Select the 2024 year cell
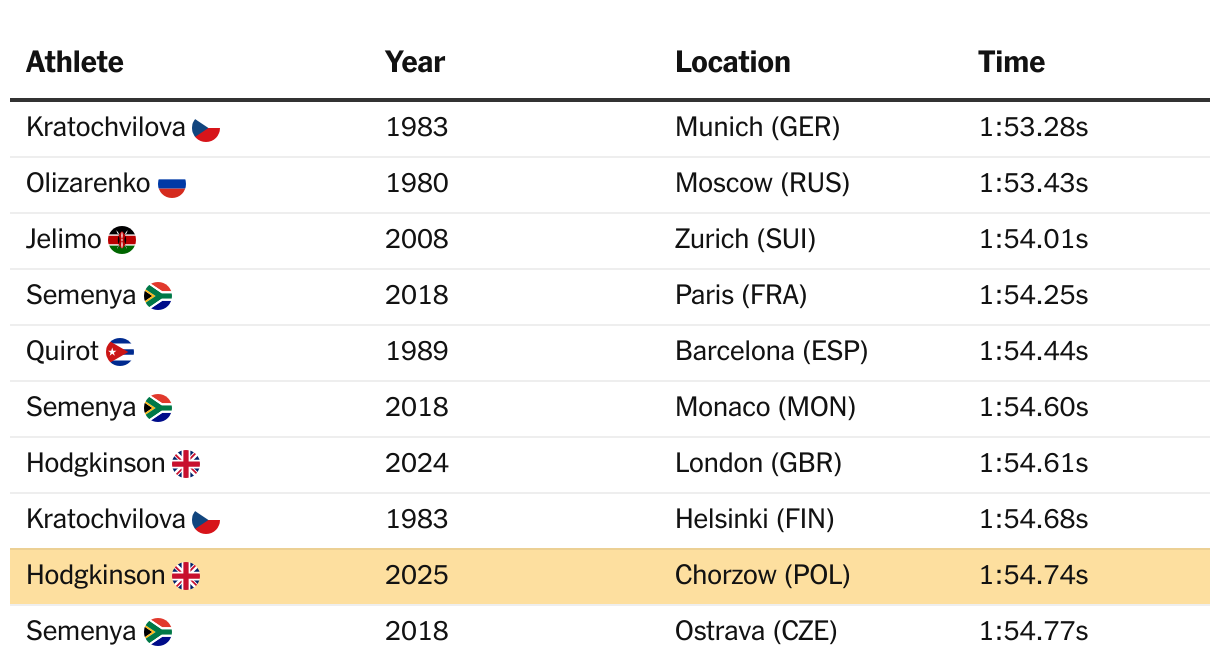This screenshot has width=1220, height=670. [417, 464]
